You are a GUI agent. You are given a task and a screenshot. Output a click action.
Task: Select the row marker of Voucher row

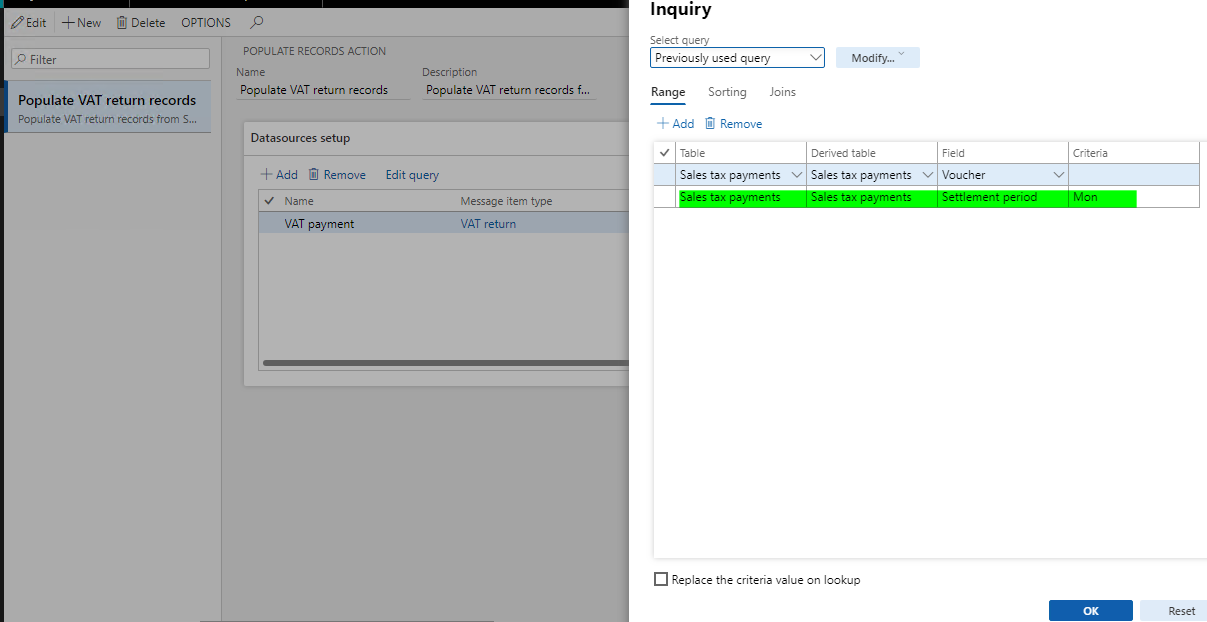665,175
